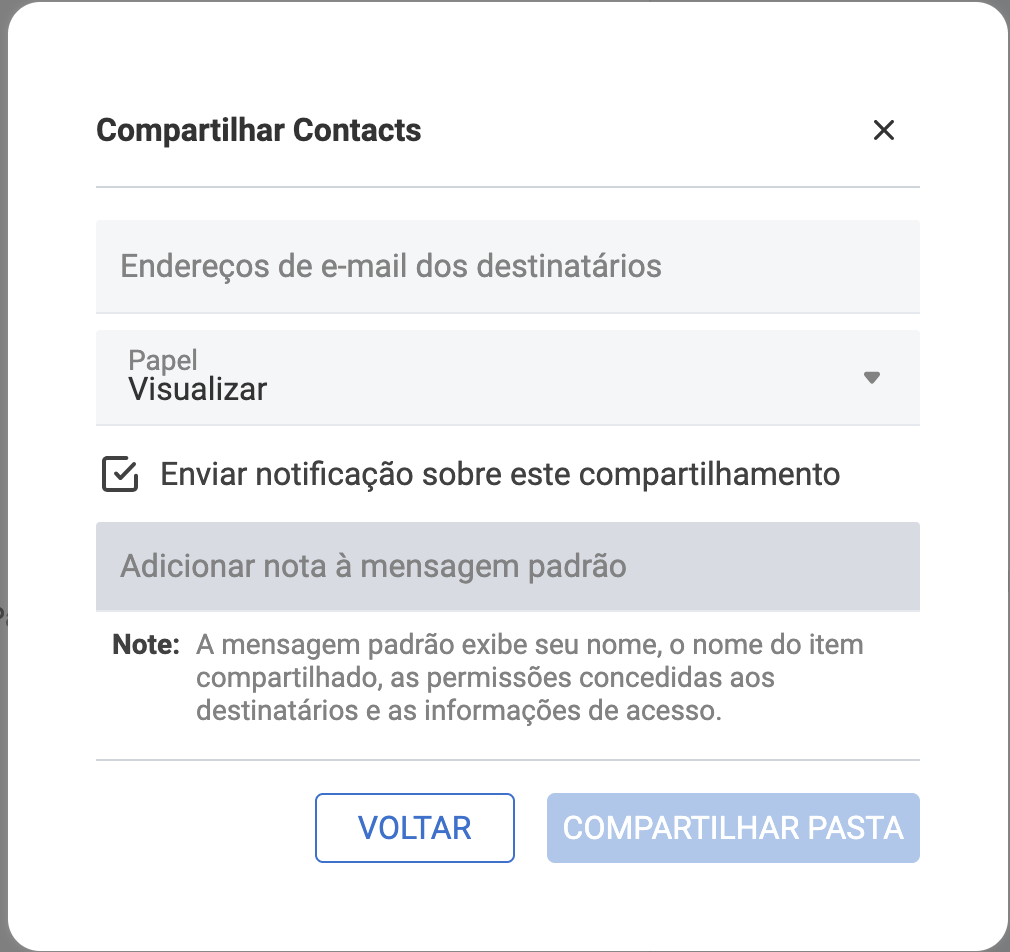Uncheck the send notification checkbox
1010x952 pixels.
tap(120, 474)
